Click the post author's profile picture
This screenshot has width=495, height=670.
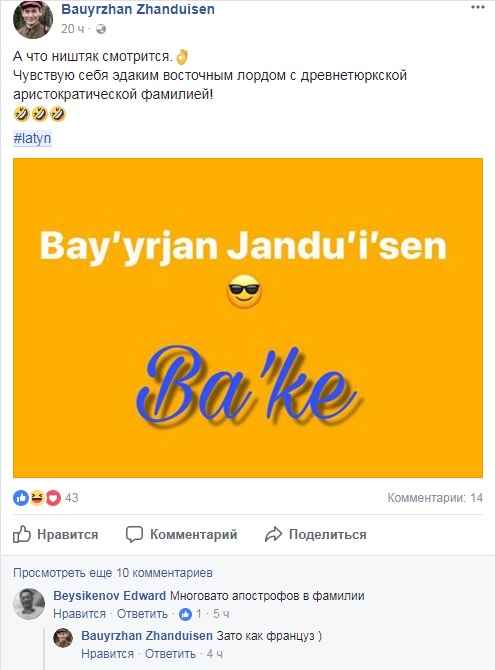[x=33, y=19]
